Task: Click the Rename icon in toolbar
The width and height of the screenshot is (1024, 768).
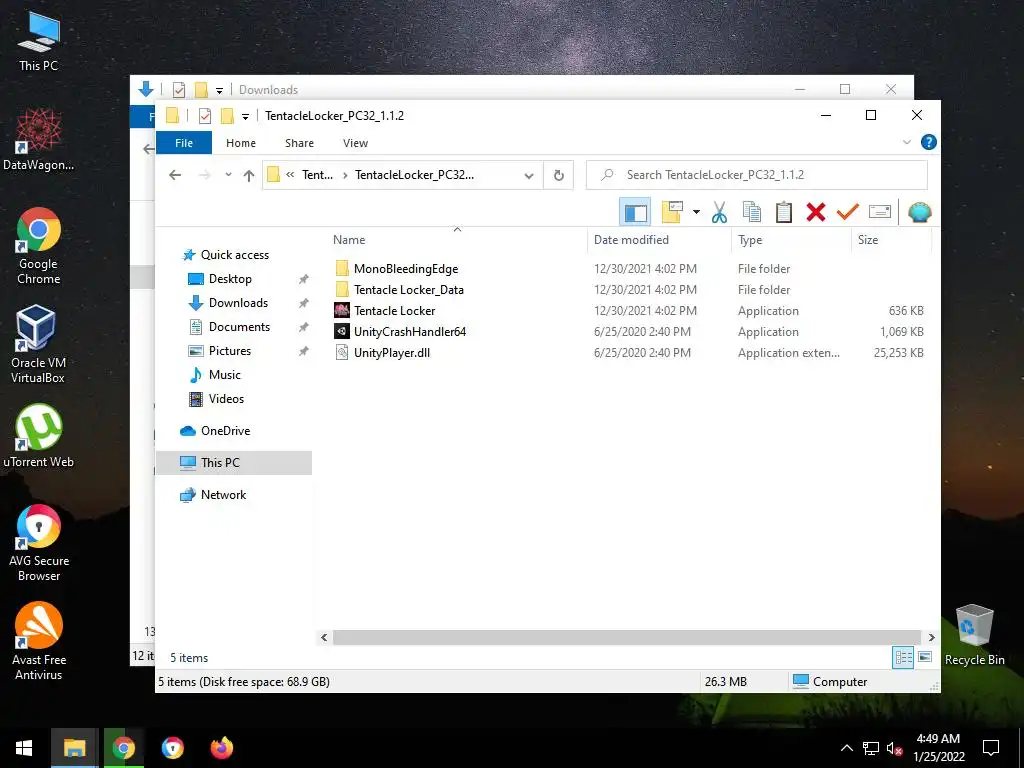Action: click(x=880, y=212)
